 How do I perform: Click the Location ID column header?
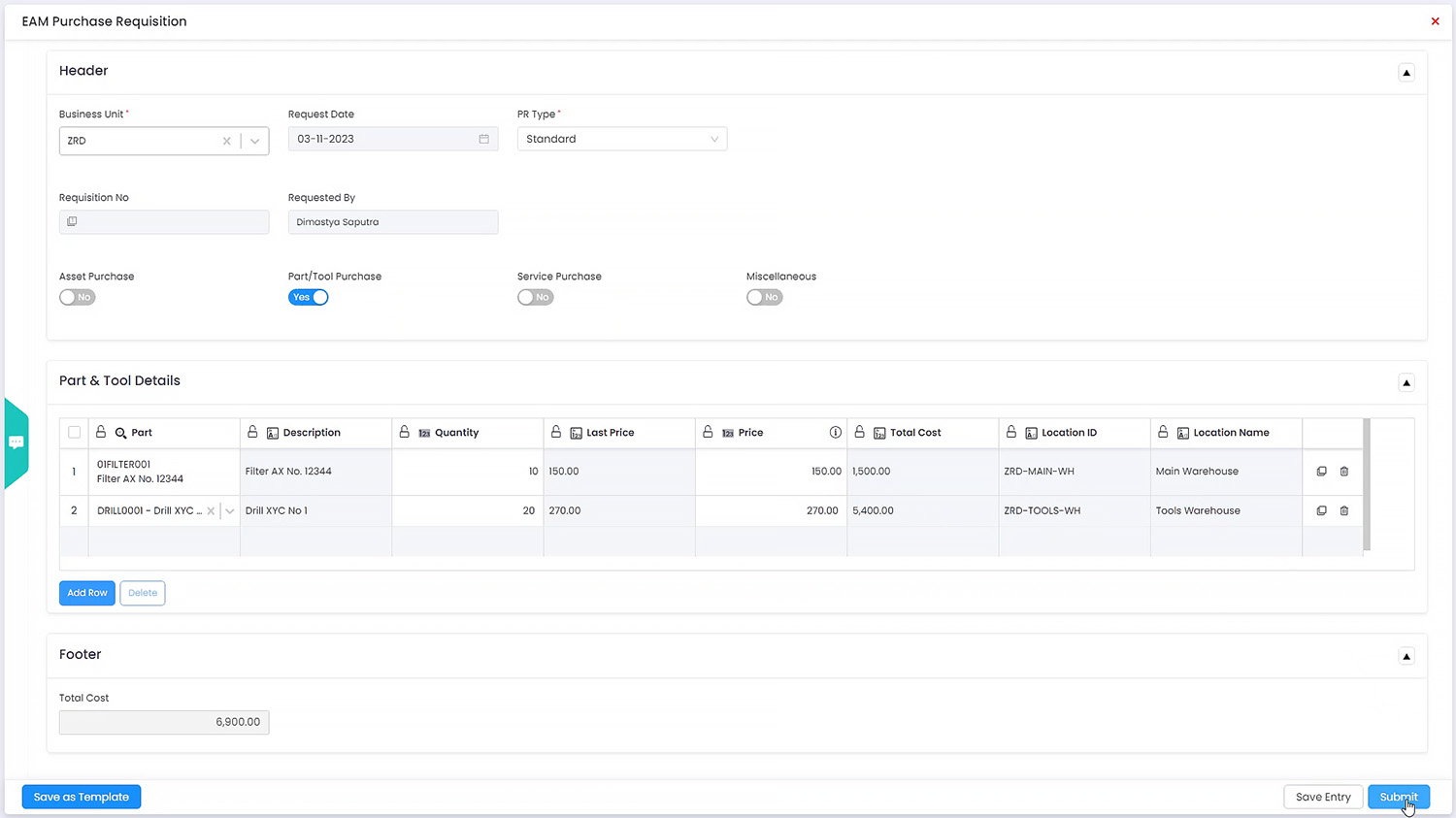pyautogui.click(x=1069, y=433)
